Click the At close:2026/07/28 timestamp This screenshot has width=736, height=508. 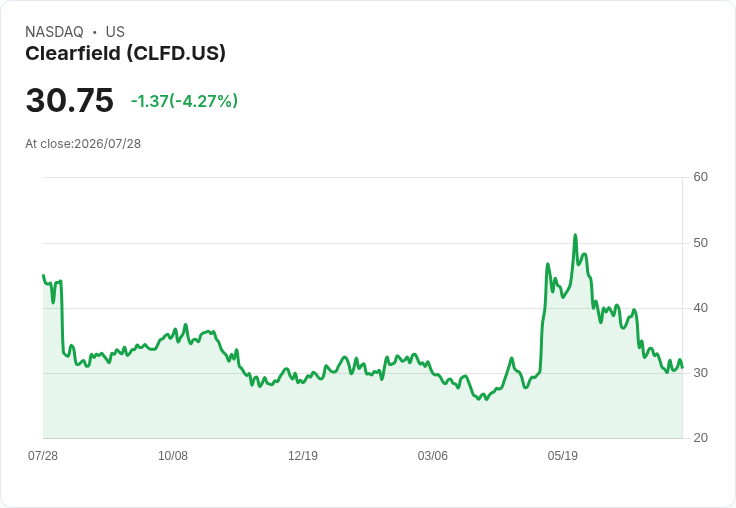pyautogui.click(x=83, y=144)
